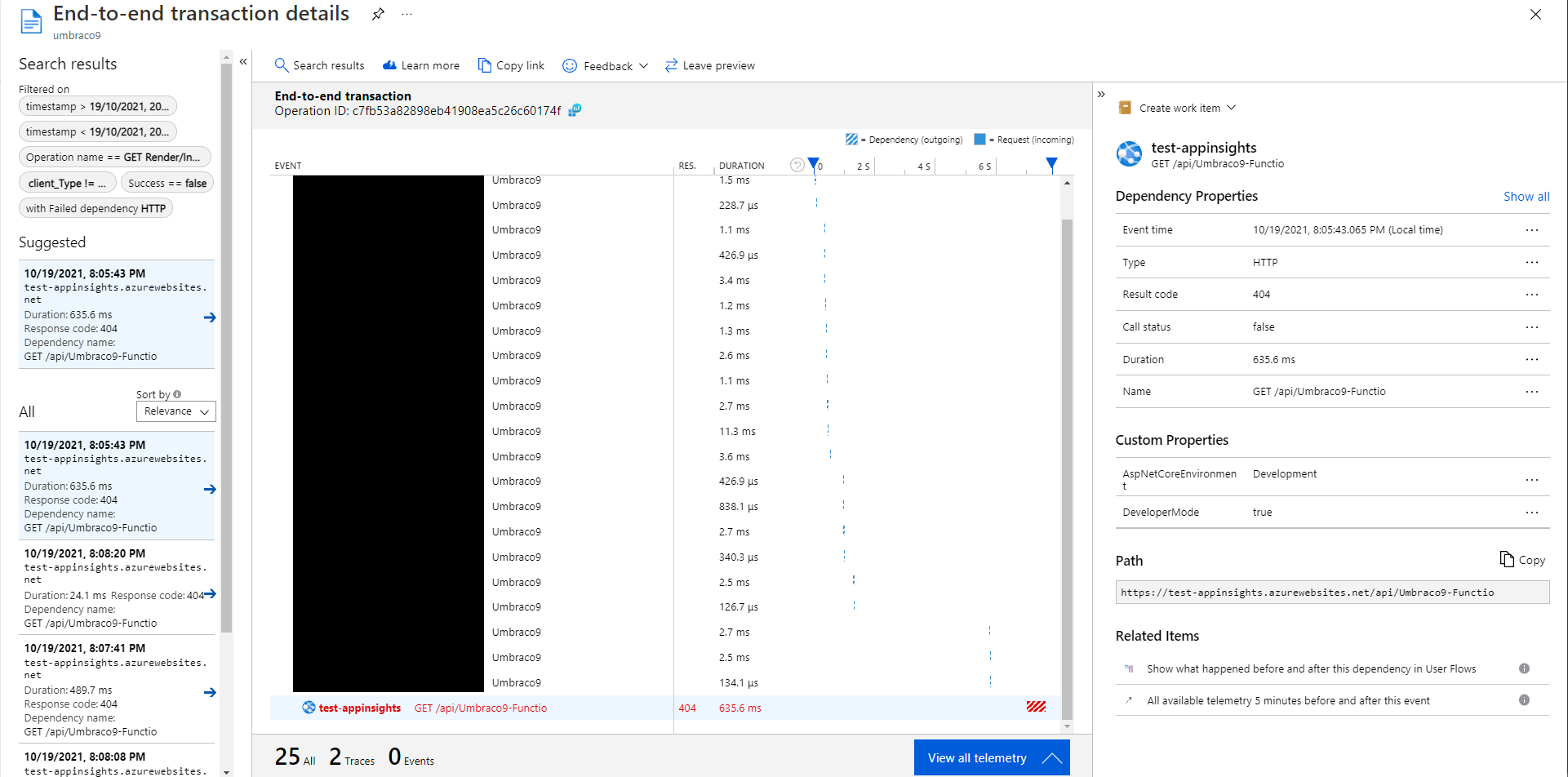Open result 8:08:20 PM arrow
The image size is (1568, 777).
pos(210,594)
